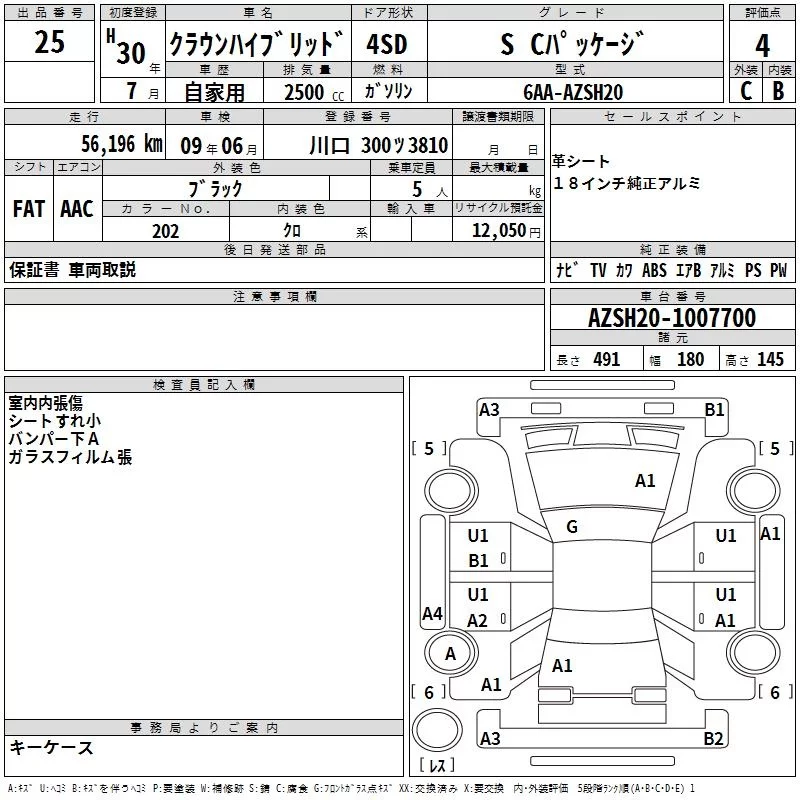The width and height of the screenshot is (800, 800).
Task: Click the interior grade letter B
Action: [778, 90]
